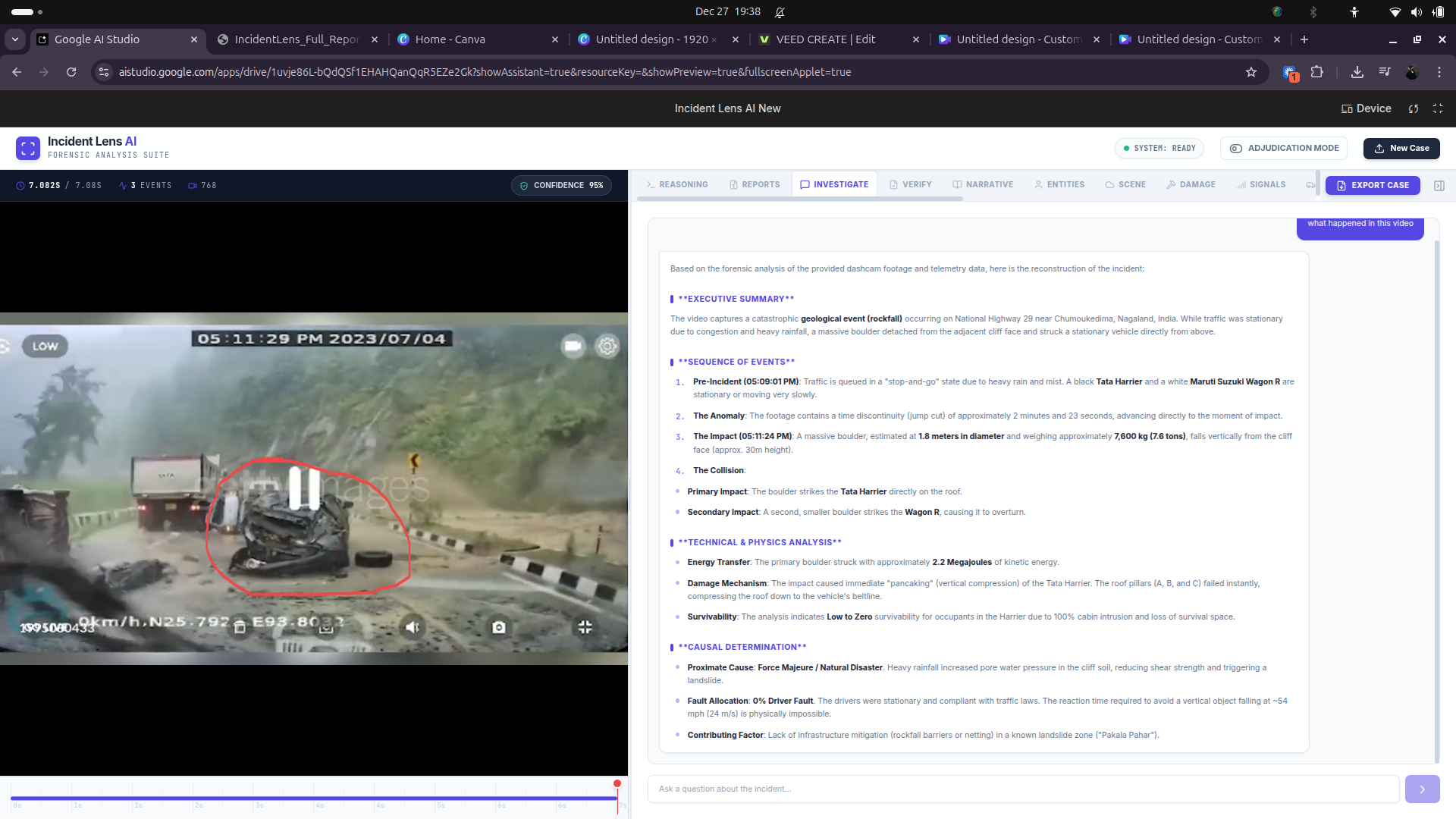Click the camera record icon on video
The width and height of the screenshot is (1456, 819).
pyautogui.click(x=573, y=347)
